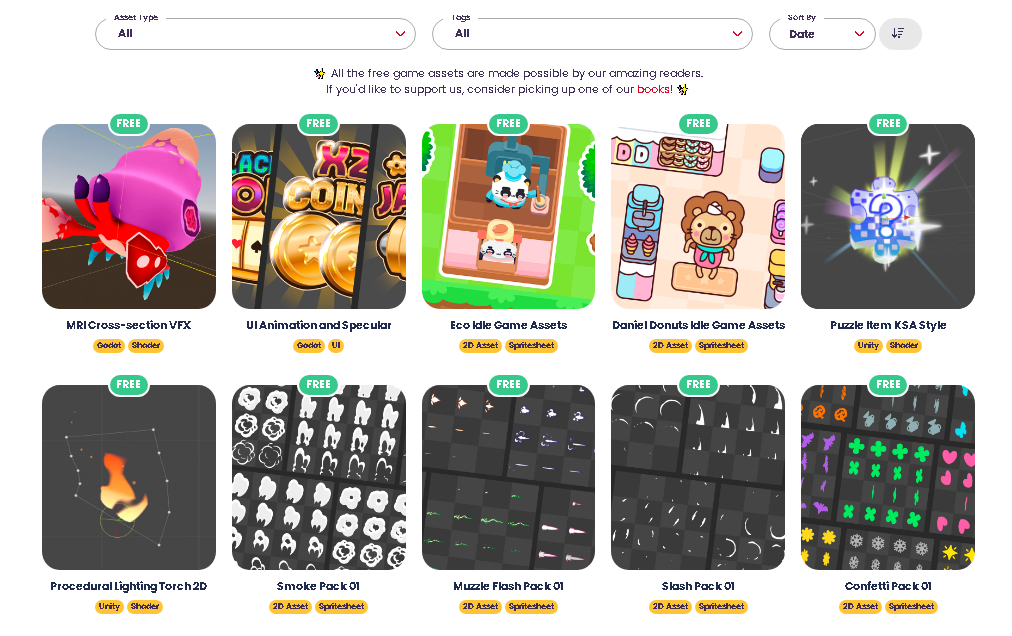Open the Slash Pack 01 thumbnail
The image size is (1012, 636).
click(x=698, y=477)
